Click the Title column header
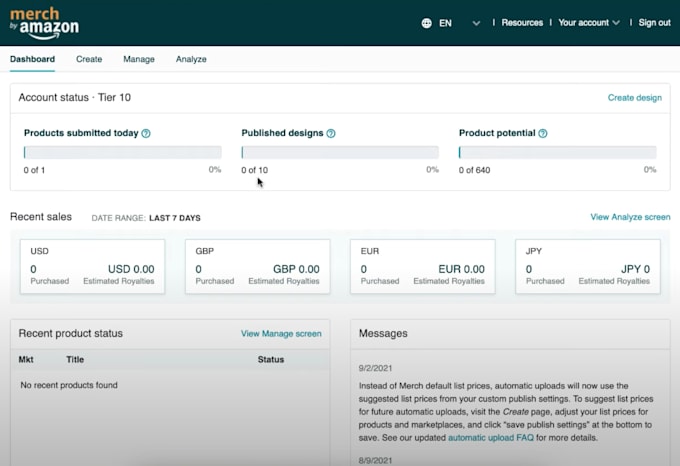This screenshot has width=680, height=466. 75,359
